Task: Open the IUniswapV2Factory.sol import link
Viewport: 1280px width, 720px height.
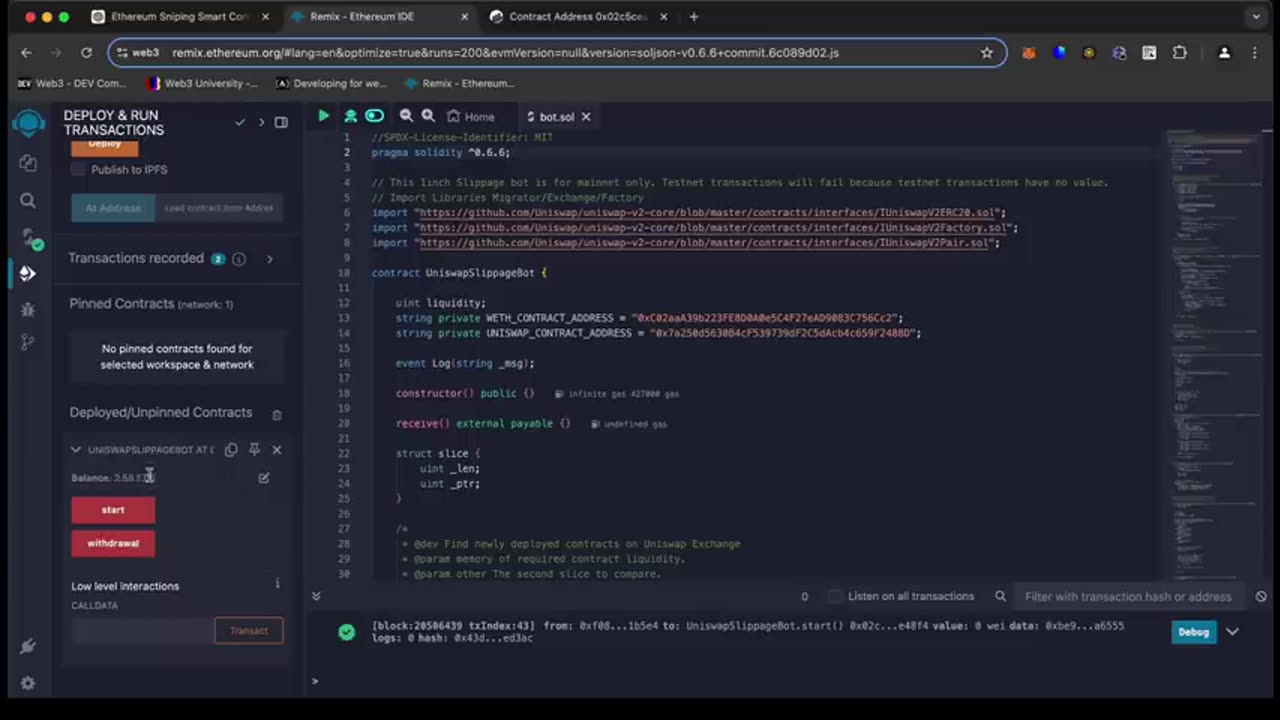Action: (x=715, y=228)
